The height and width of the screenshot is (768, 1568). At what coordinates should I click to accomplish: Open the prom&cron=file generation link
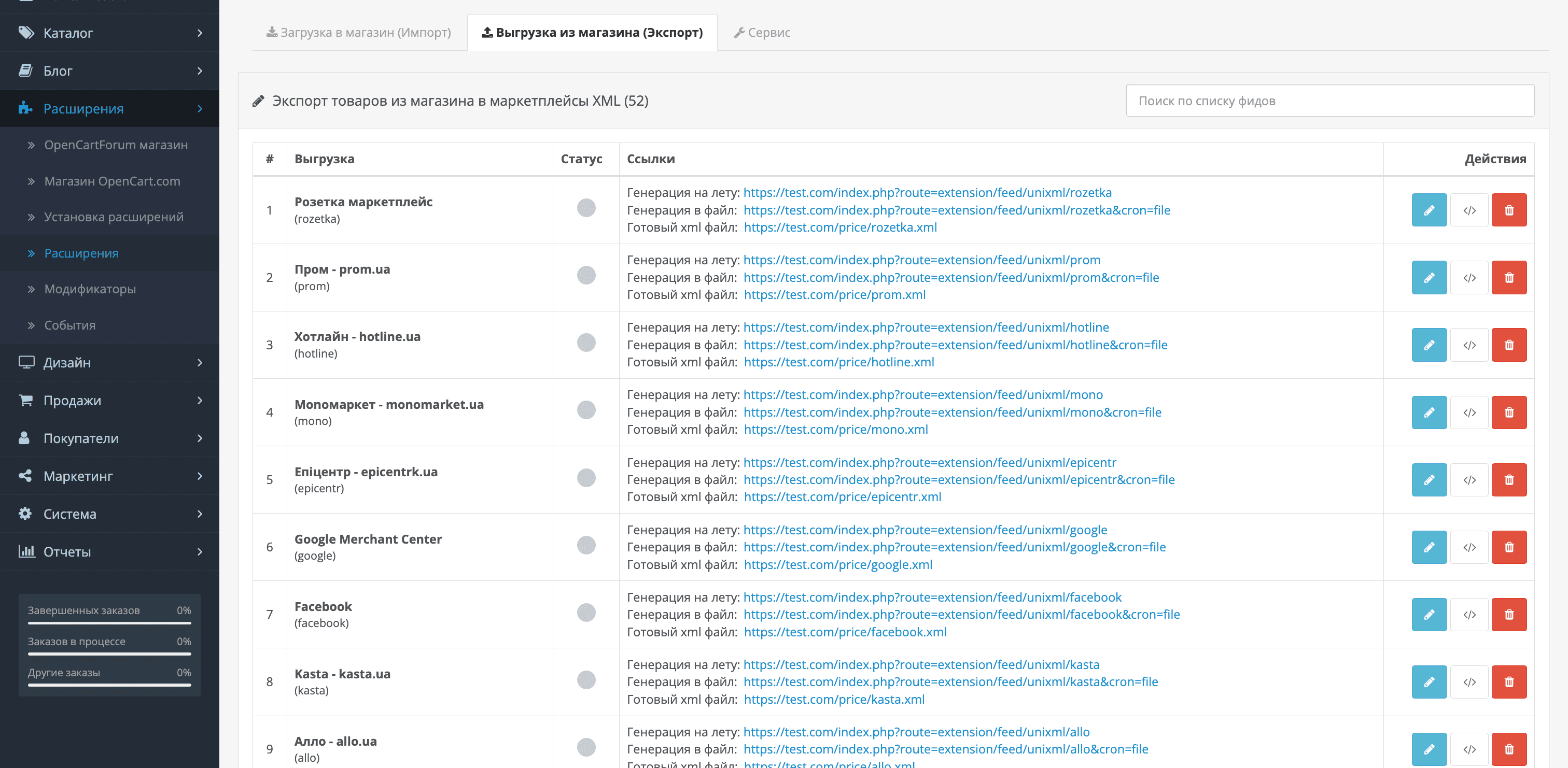[951, 277]
